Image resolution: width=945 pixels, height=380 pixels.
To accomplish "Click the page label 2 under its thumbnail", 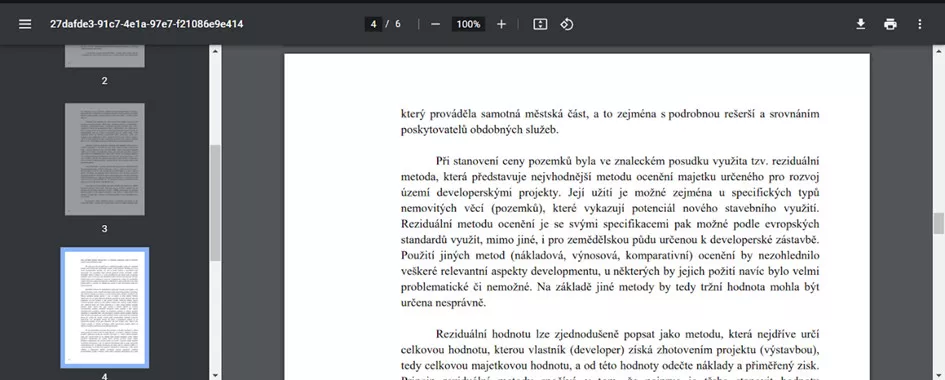I will pyautogui.click(x=104, y=81).
